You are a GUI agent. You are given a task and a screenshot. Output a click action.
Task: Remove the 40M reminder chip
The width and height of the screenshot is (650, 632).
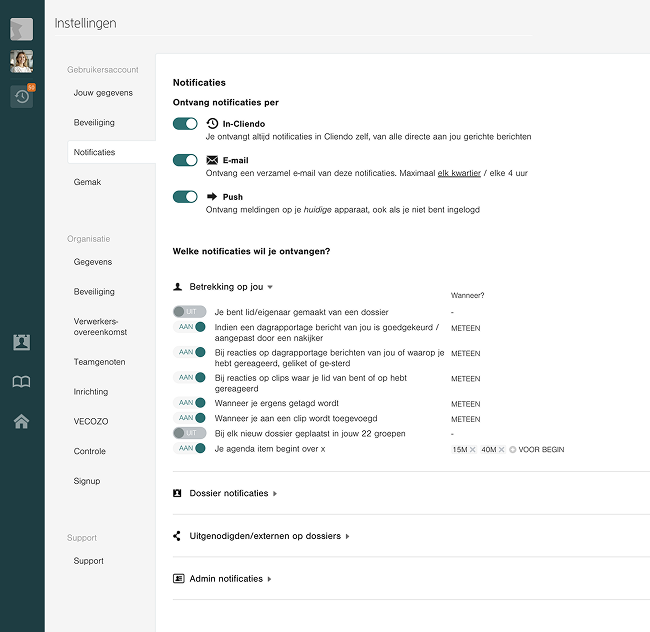(501, 450)
